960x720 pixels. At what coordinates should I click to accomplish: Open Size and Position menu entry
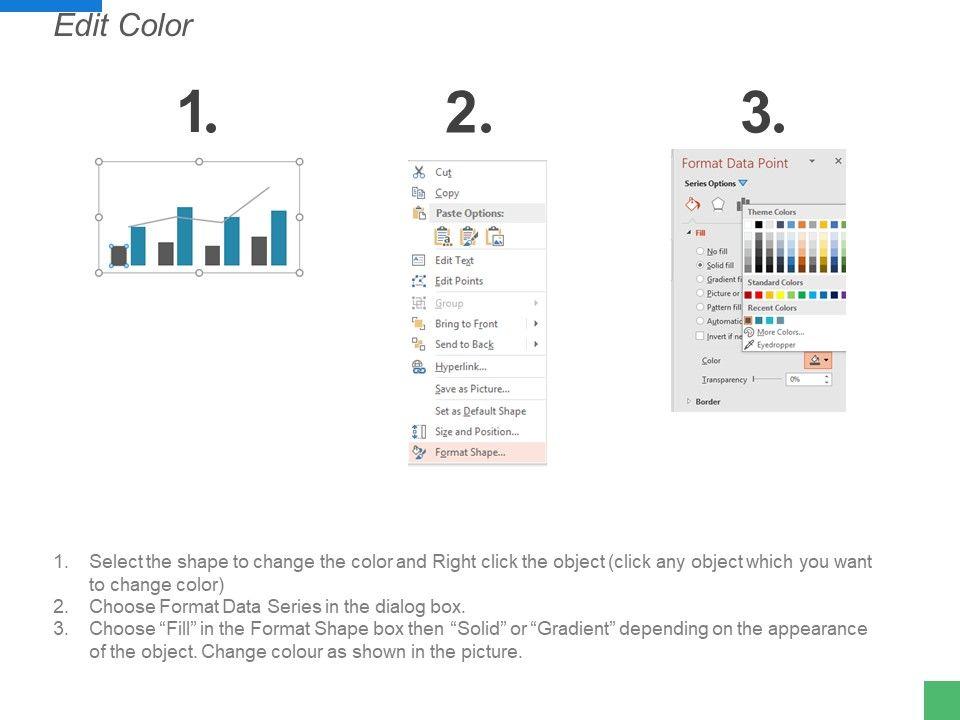(x=476, y=432)
